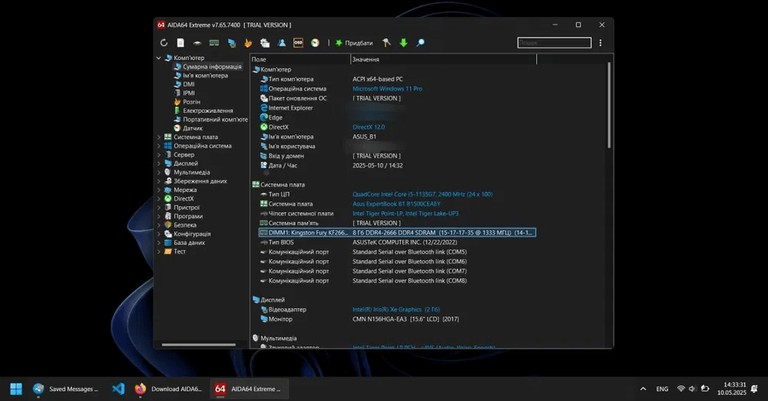
Task: Open the three-dot menu button
Action: click(x=600, y=43)
